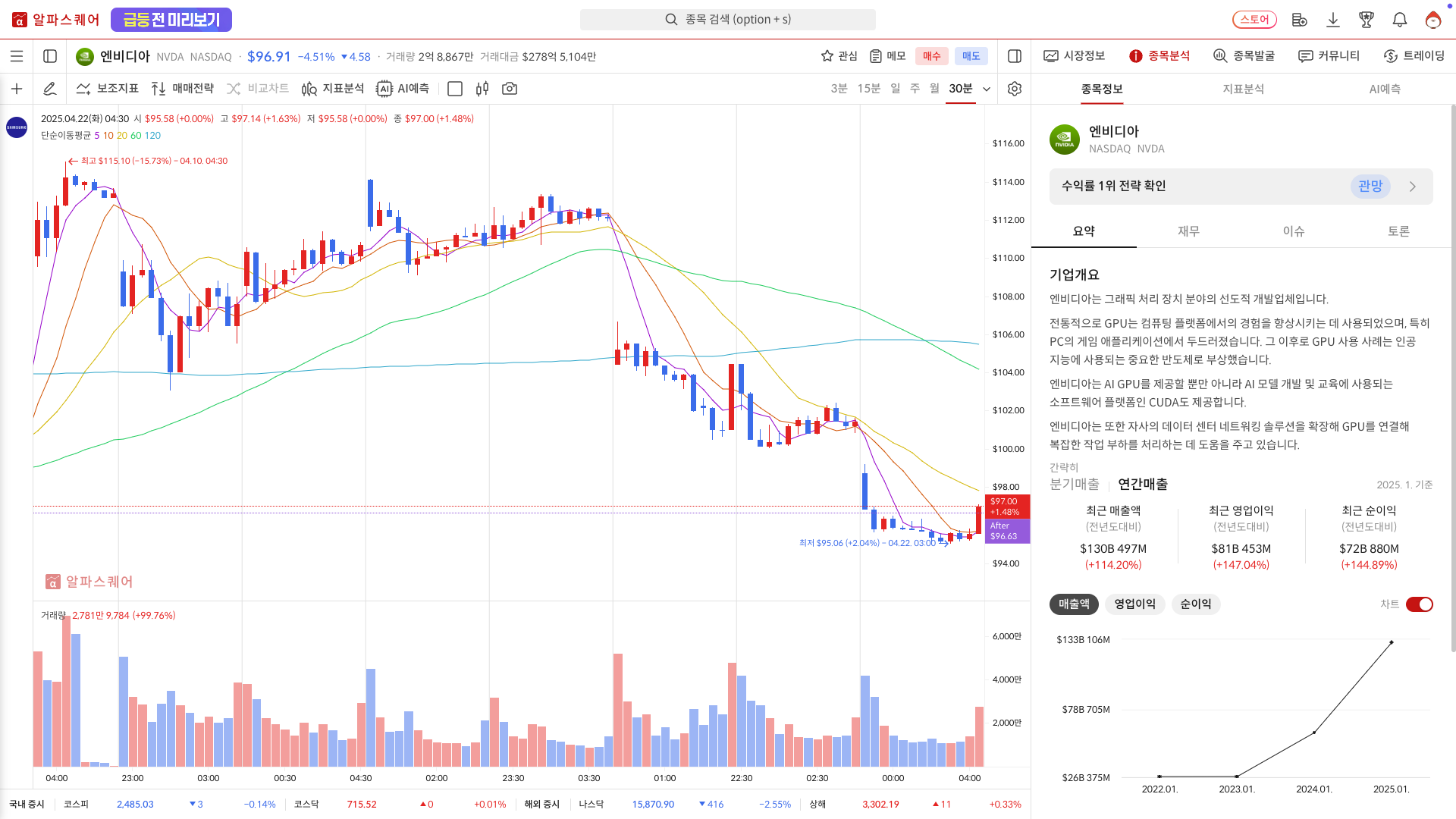Open the 급등전 미리보기 banner
This screenshot has height=819, width=1456.
pos(171,20)
